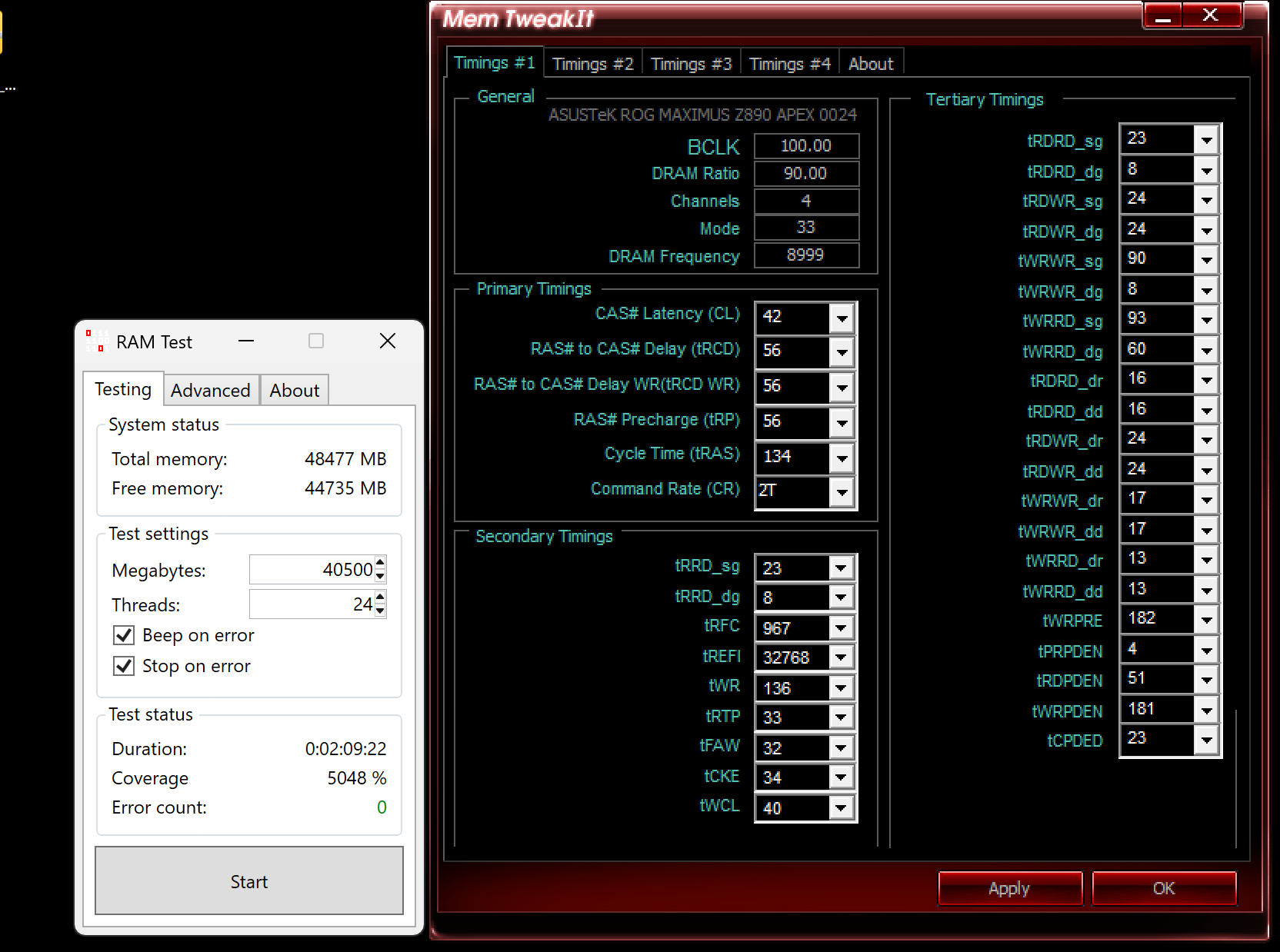This screenshot has width=1280, height=952.
Task: Click the Apply button
Action: coord(1009,889)
